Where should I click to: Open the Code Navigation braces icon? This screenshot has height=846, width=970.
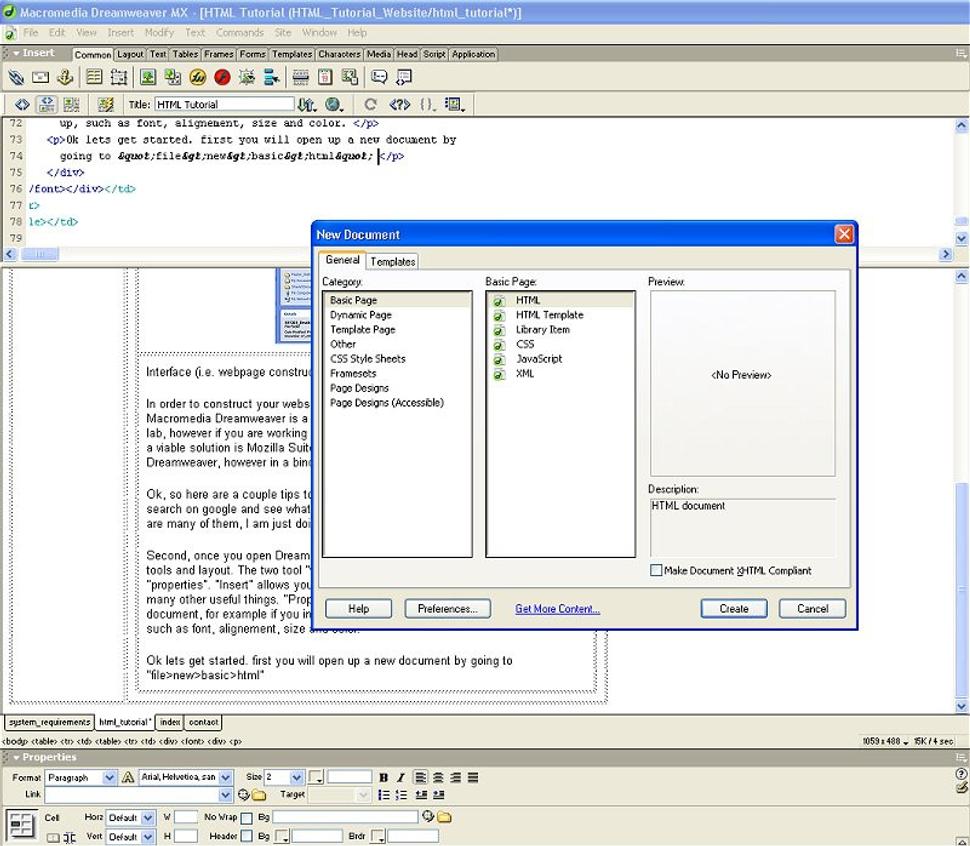[x=427, y=104]
